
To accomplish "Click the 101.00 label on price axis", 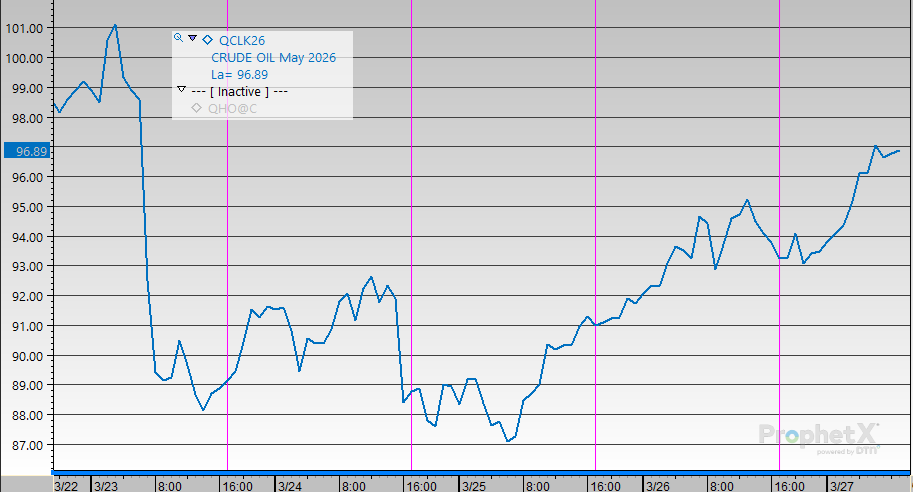I will coord(24,29).
